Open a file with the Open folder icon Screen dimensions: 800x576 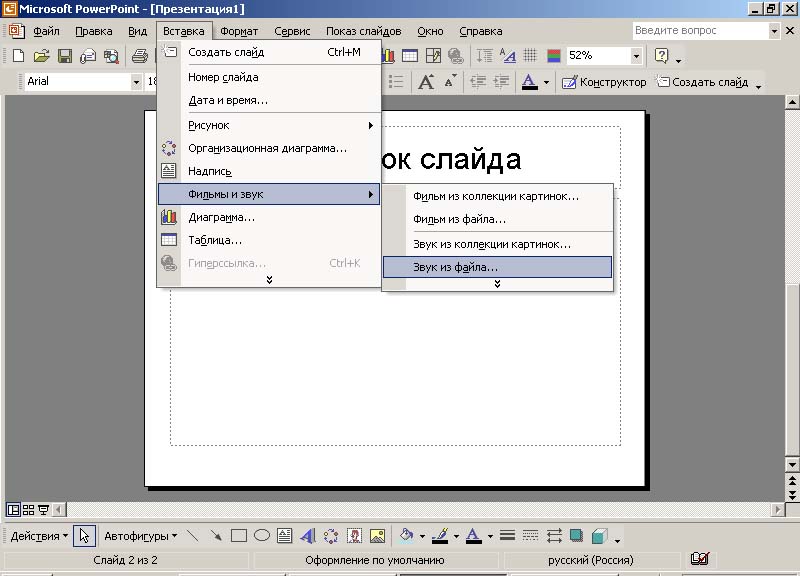pos(41,56)
